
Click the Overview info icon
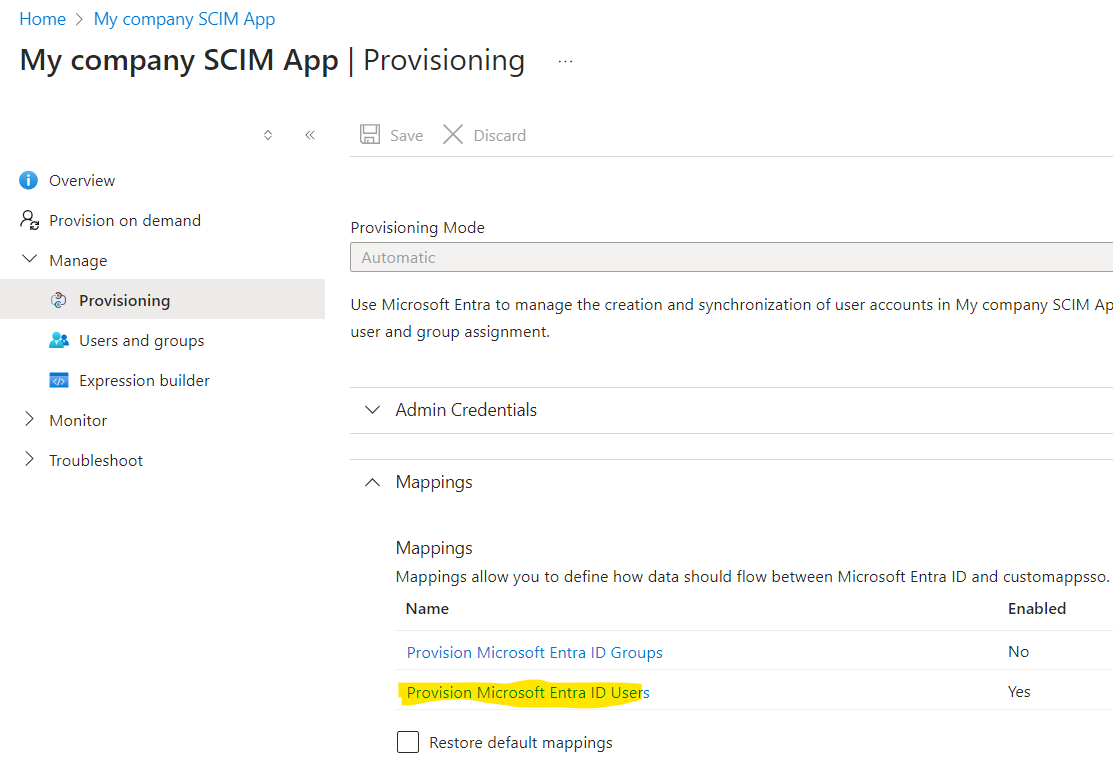click(x=28, y=180)
